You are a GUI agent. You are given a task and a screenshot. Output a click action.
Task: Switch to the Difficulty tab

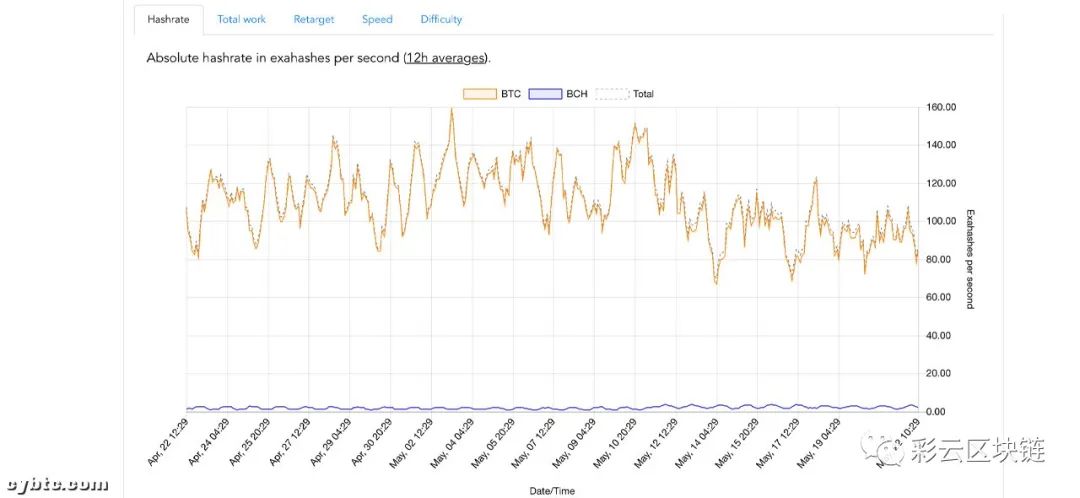(442, 19)
